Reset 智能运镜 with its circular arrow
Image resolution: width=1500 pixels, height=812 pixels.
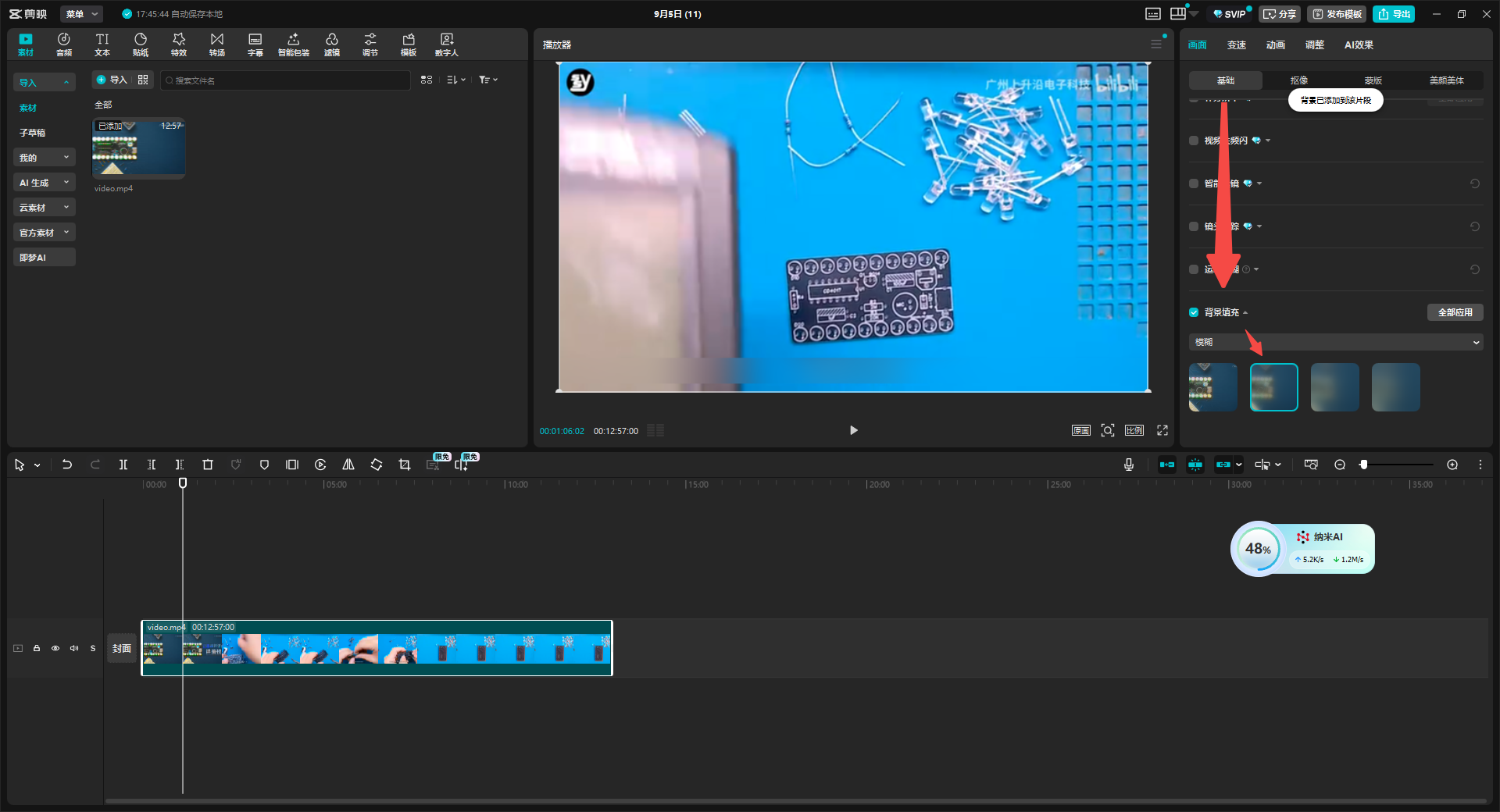coord(1475,183)
